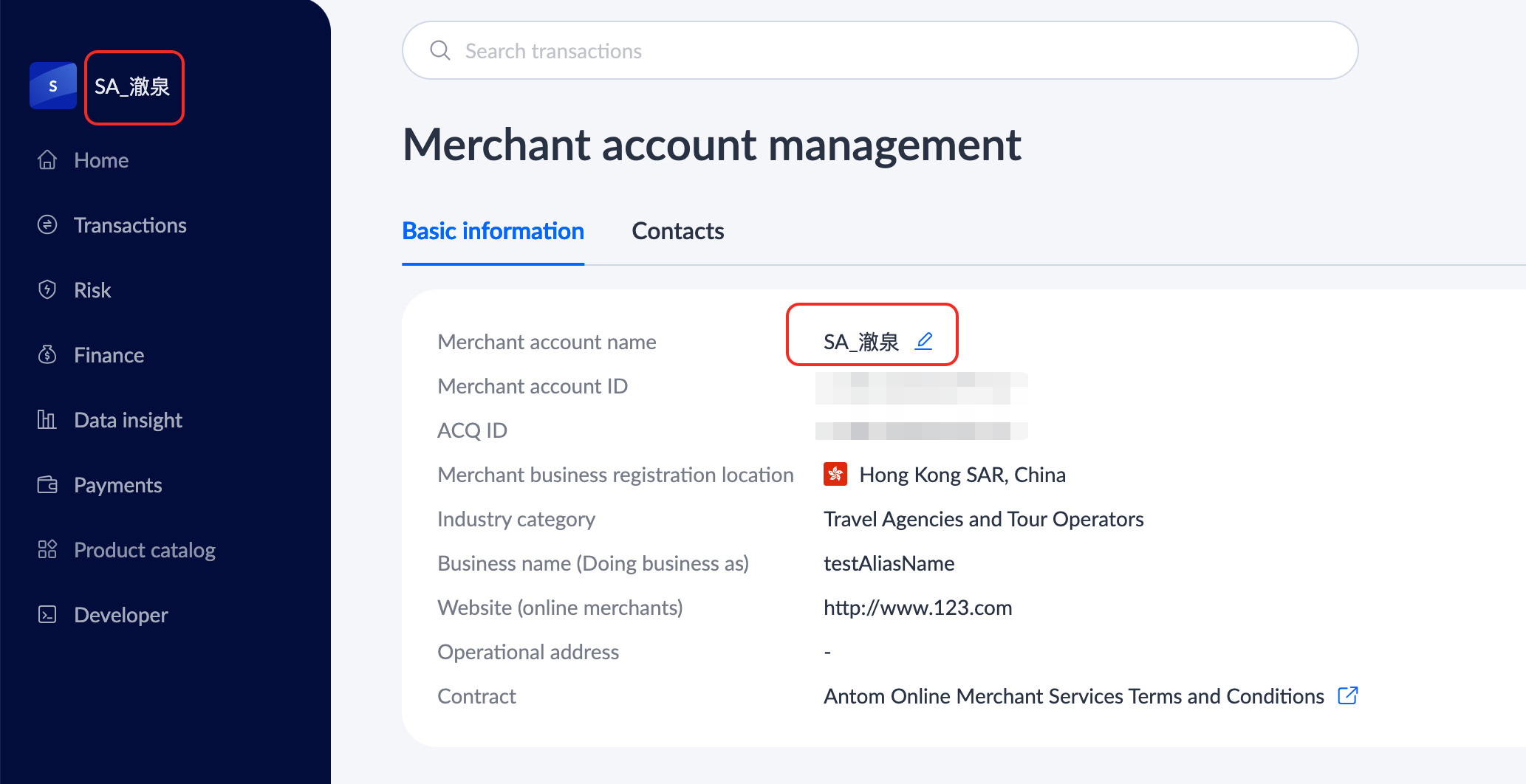
Task: Click the Risk shield icon
Action: 47,290
